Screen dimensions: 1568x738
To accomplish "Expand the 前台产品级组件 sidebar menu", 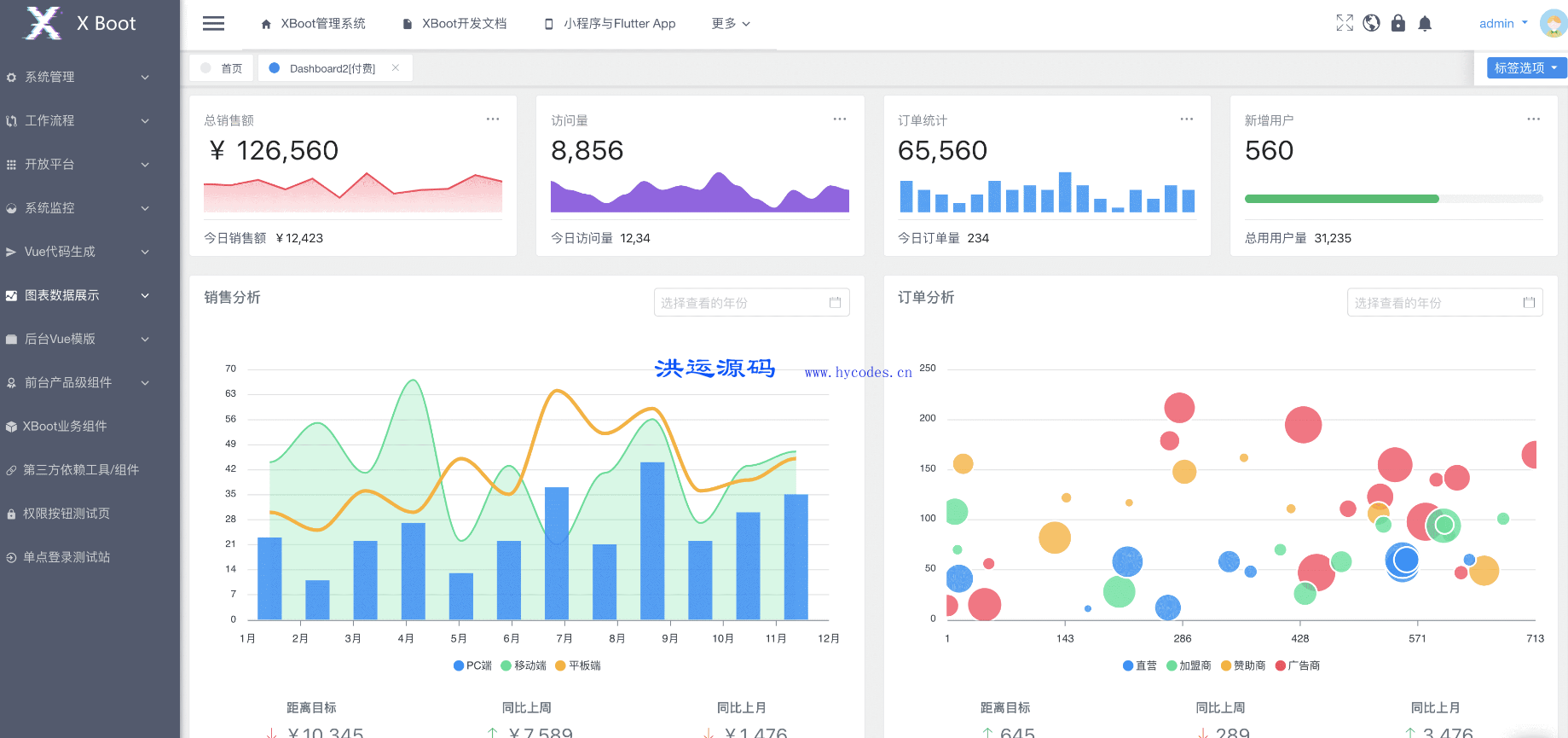I will point(90,383).
